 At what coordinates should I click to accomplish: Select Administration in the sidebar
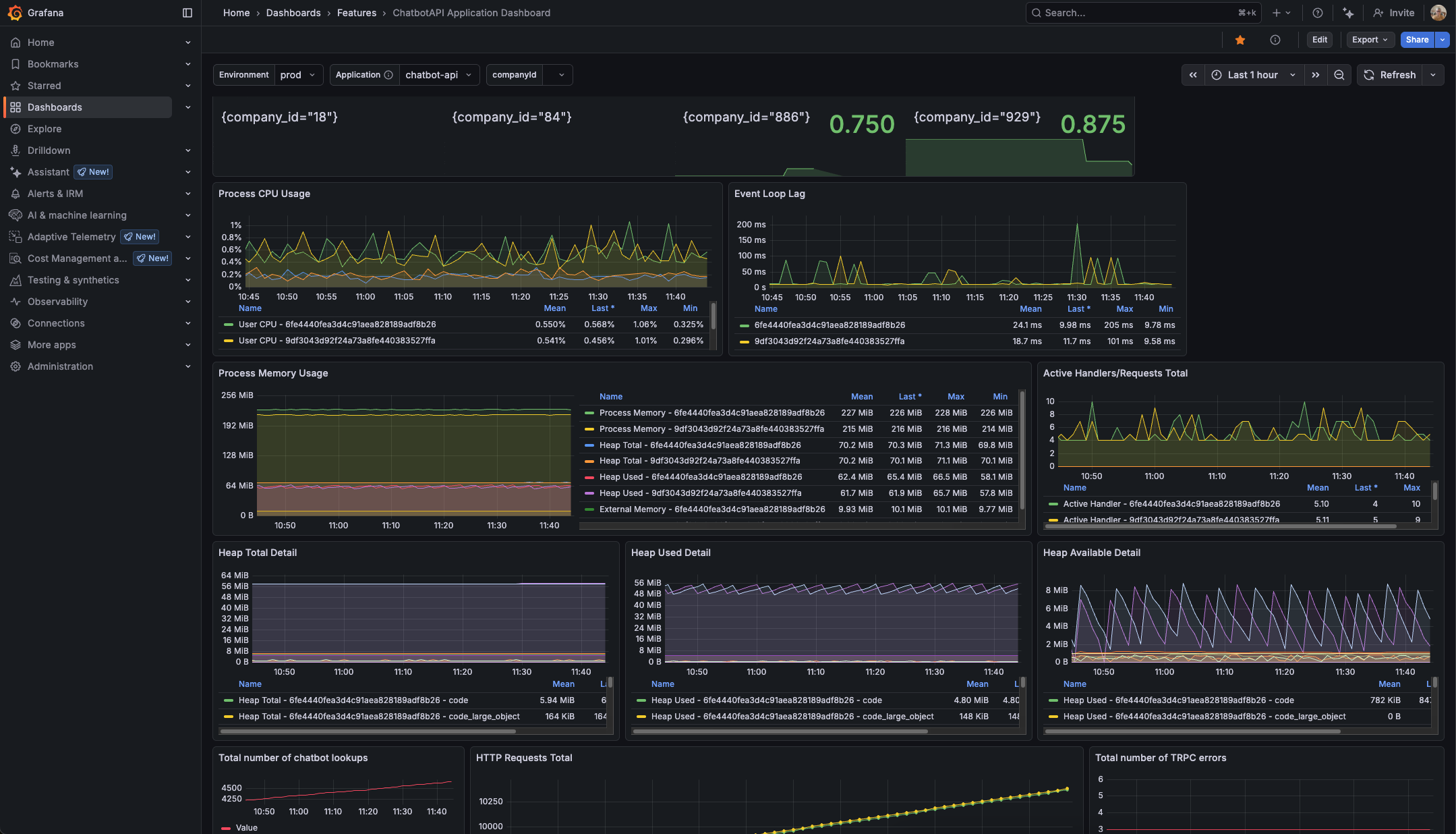pyautogui.click(x=59, y=366)
